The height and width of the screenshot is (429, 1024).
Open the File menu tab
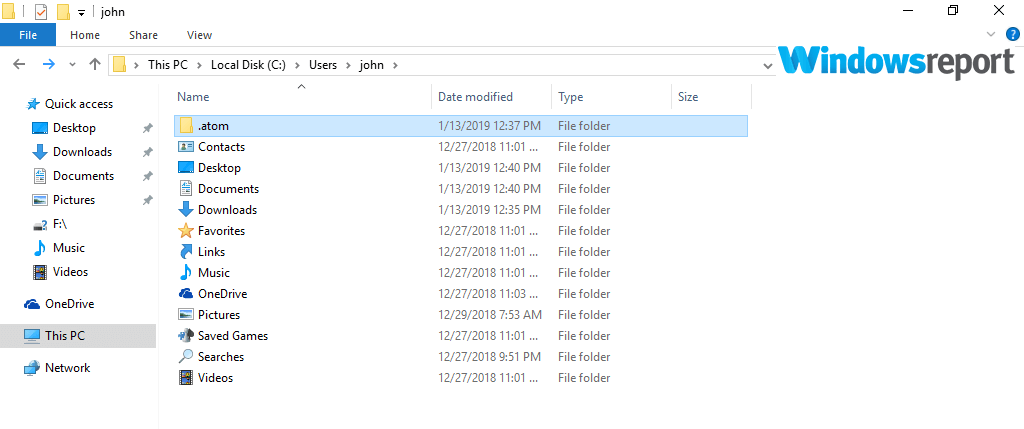[28, 34]
